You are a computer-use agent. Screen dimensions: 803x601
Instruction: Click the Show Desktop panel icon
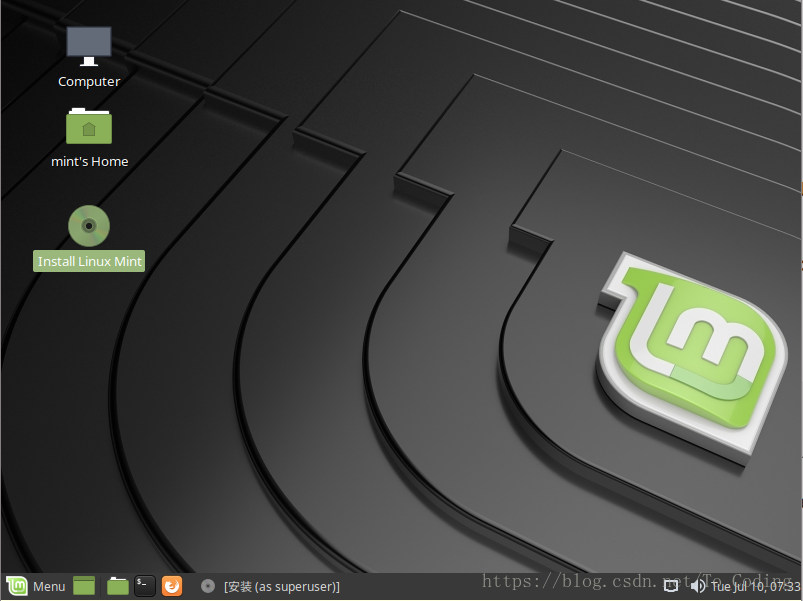pos(84,586)
